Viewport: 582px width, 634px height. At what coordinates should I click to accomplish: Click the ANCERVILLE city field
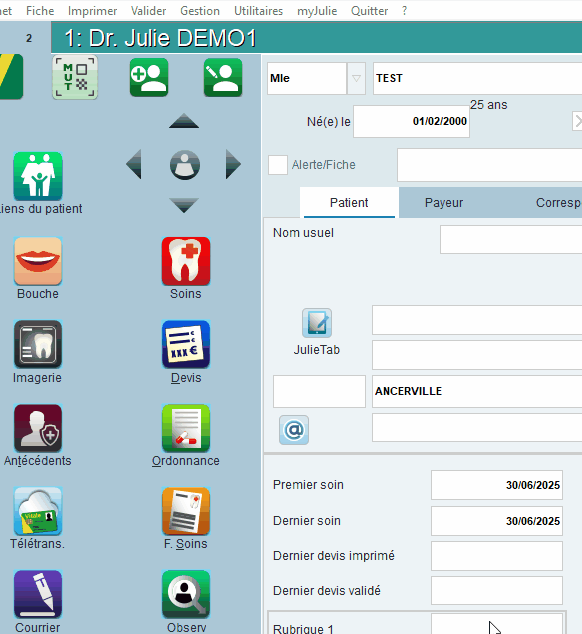[477, 391]
